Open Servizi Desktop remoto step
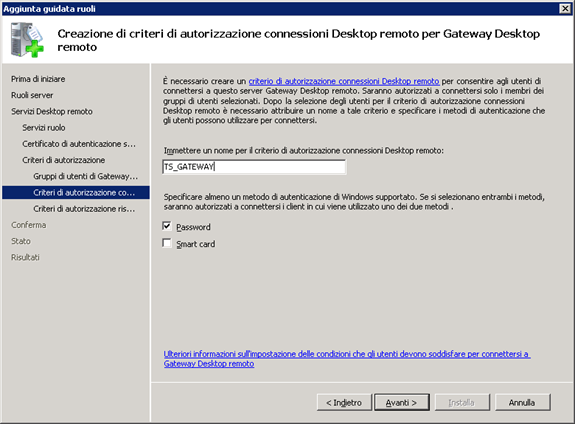 [x=52, y=111]
